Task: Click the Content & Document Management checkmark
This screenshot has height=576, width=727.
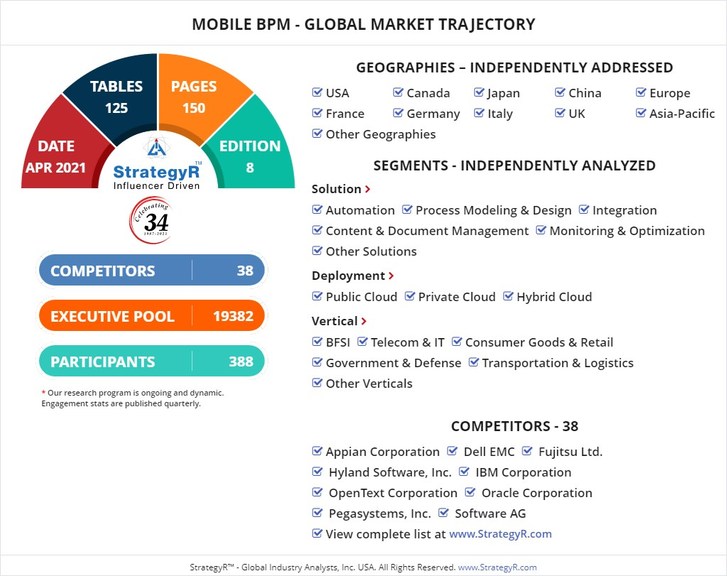Action: (x=317, y=230)
